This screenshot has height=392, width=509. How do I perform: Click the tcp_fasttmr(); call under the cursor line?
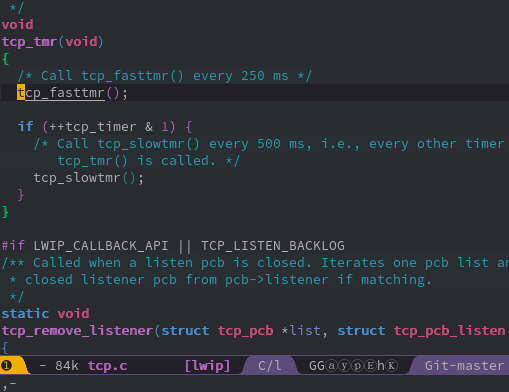(x=72, y=93)
